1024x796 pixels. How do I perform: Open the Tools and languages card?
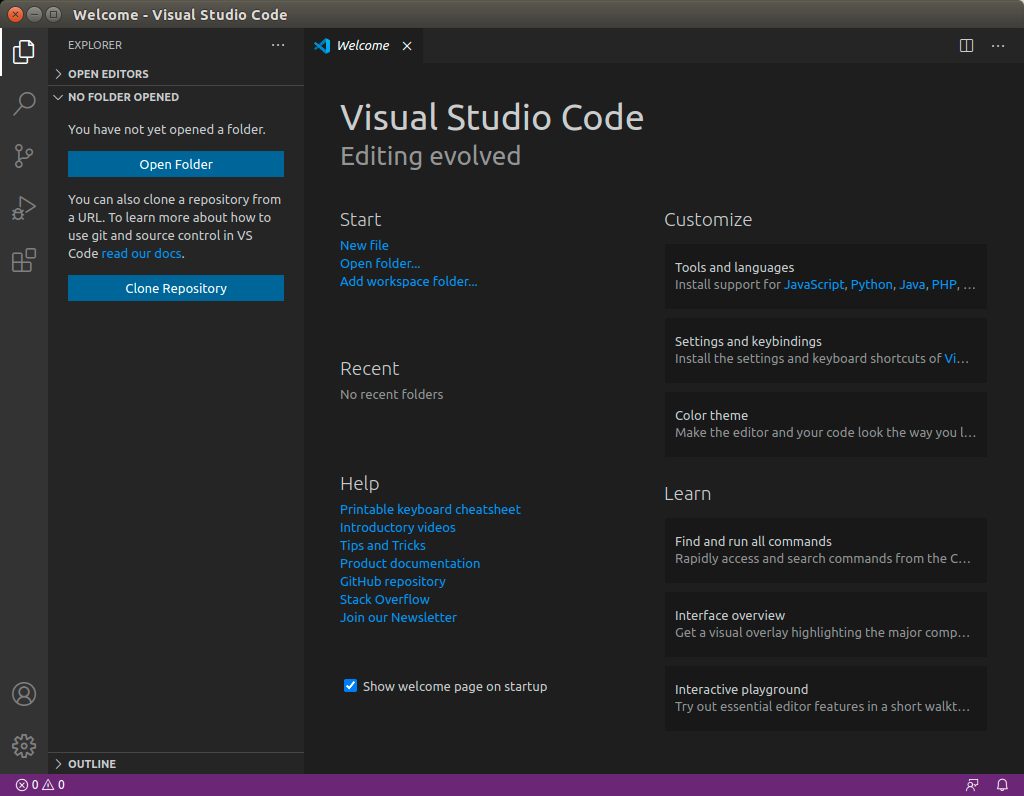(825, 276)
